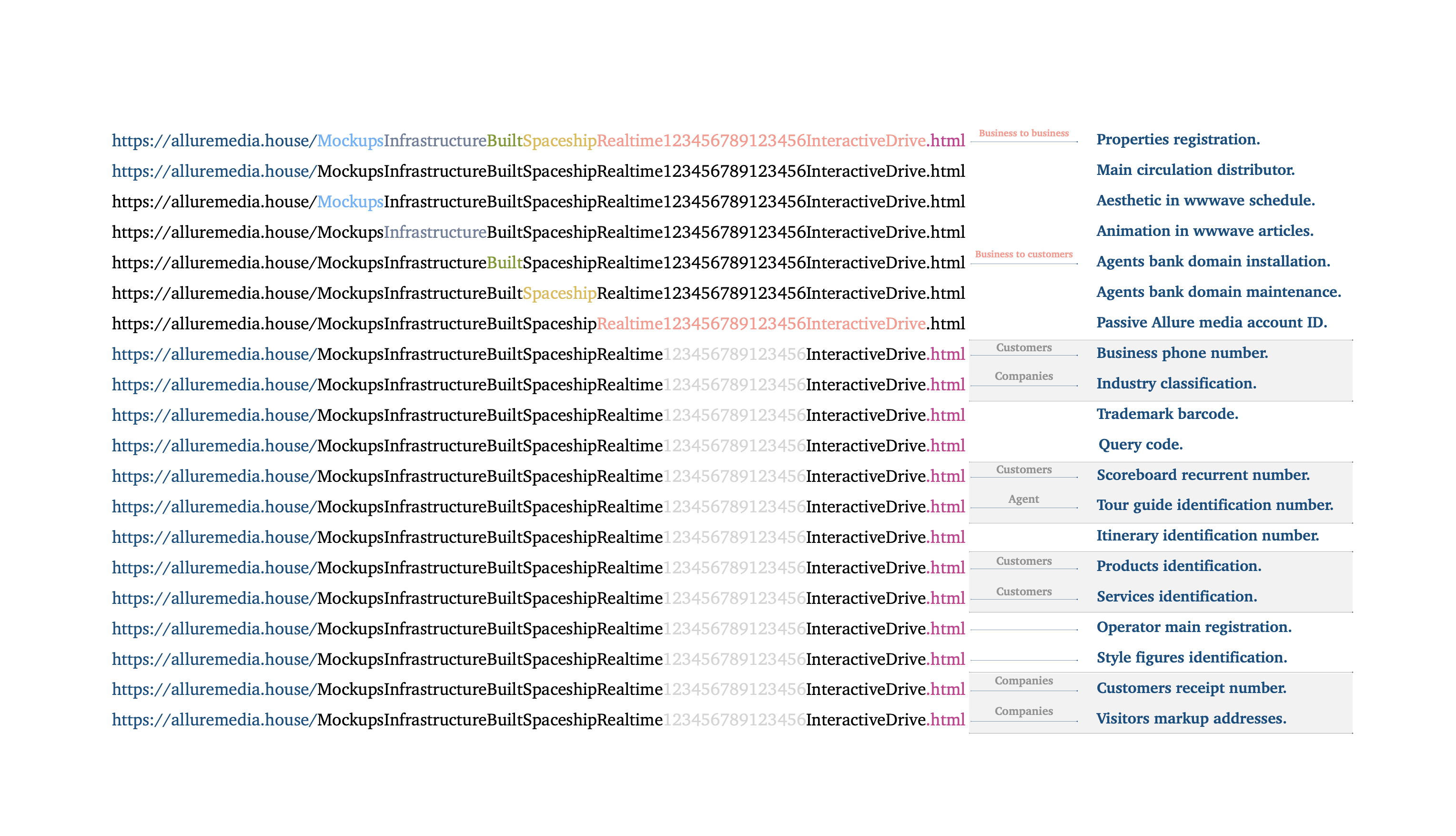Select the 'Business to business' tag
Viewport: 1456px width, 836px height.
coord(1023,133)
